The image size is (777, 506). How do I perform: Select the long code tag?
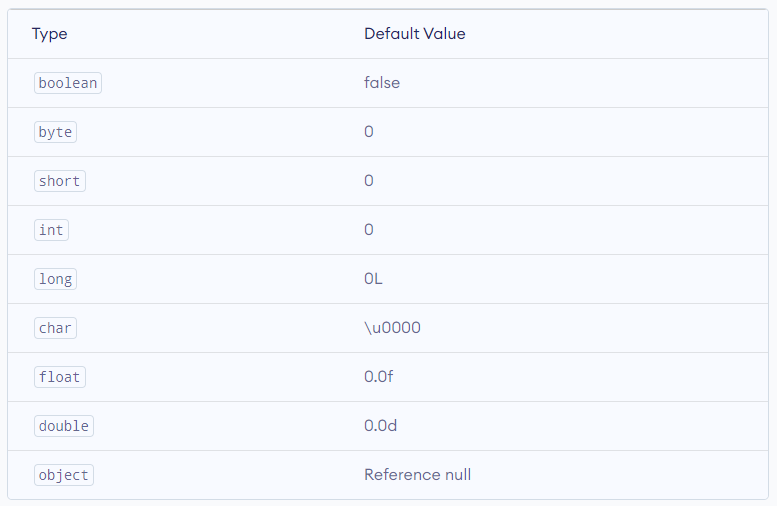click(56, 279)
